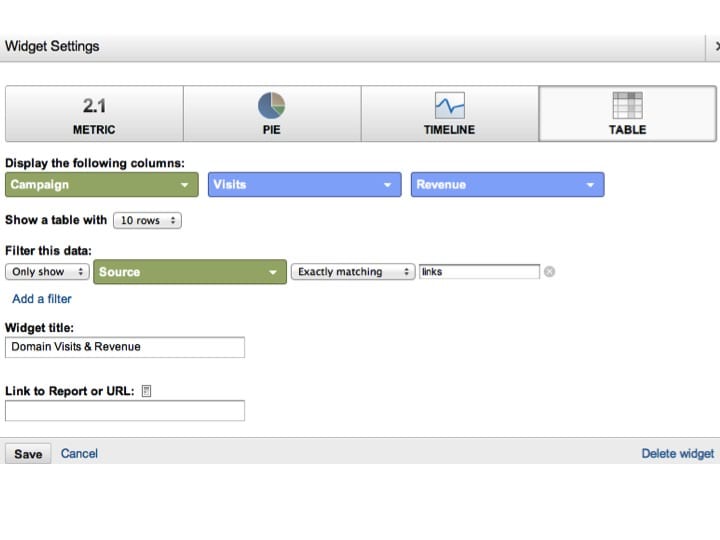The image size is (720, 540).
Task: Click the filter value field containing links
Action: 478,272
